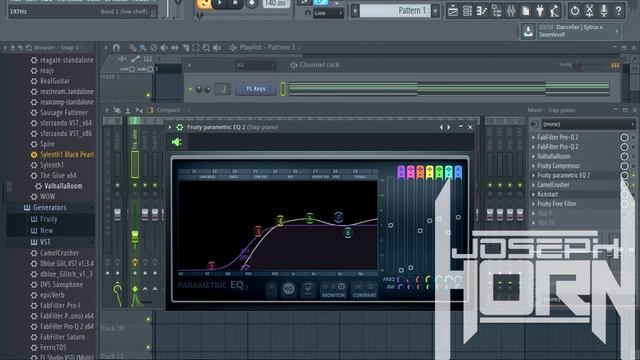Click the project info page icon
Image resolution: width=640 pixels, height=360 pixels.
[x=526, y=11]
